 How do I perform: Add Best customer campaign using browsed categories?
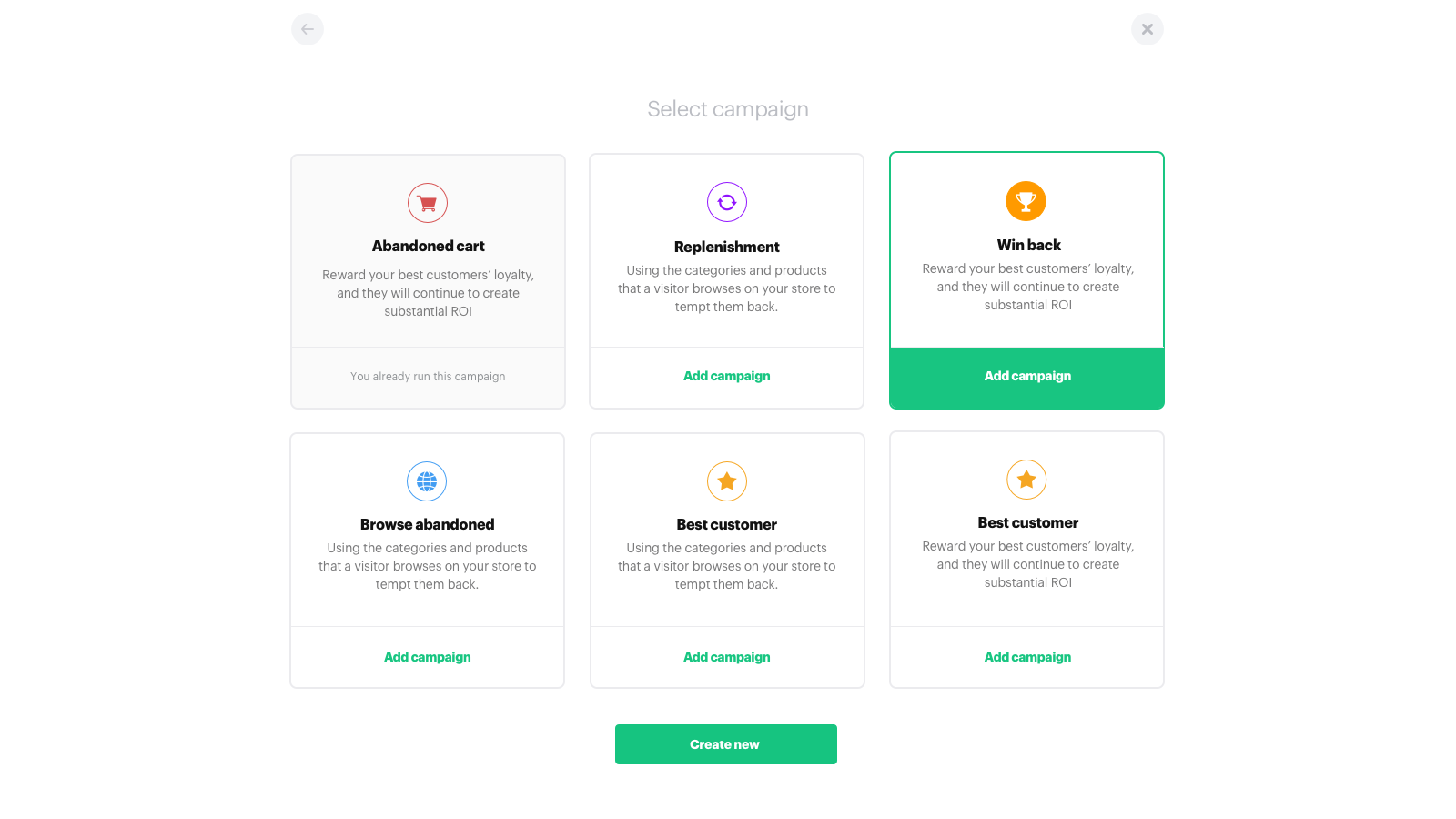point(726,657)
